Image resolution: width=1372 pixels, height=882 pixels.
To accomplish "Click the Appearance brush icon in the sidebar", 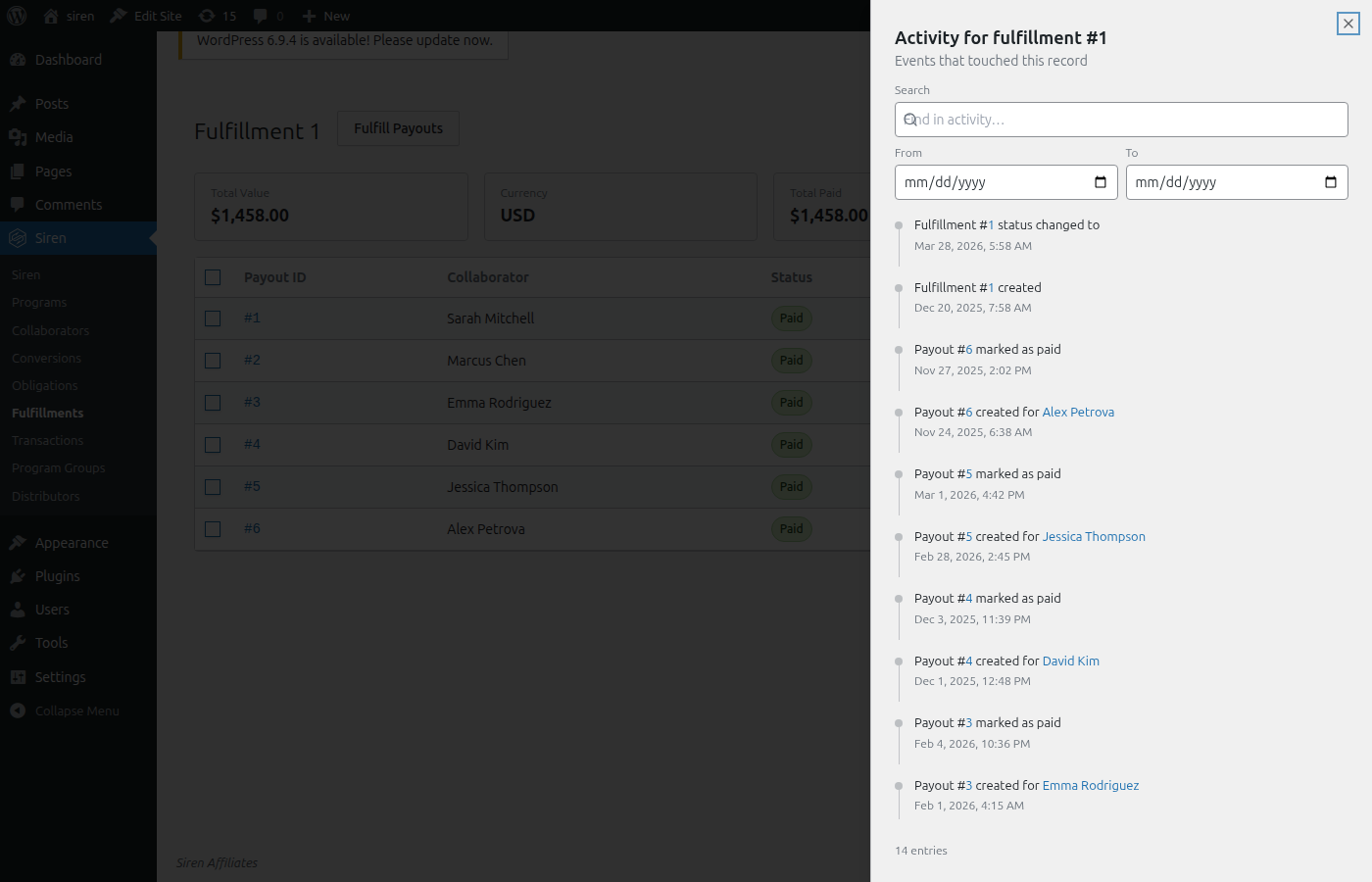I will (x=18, y=542).
